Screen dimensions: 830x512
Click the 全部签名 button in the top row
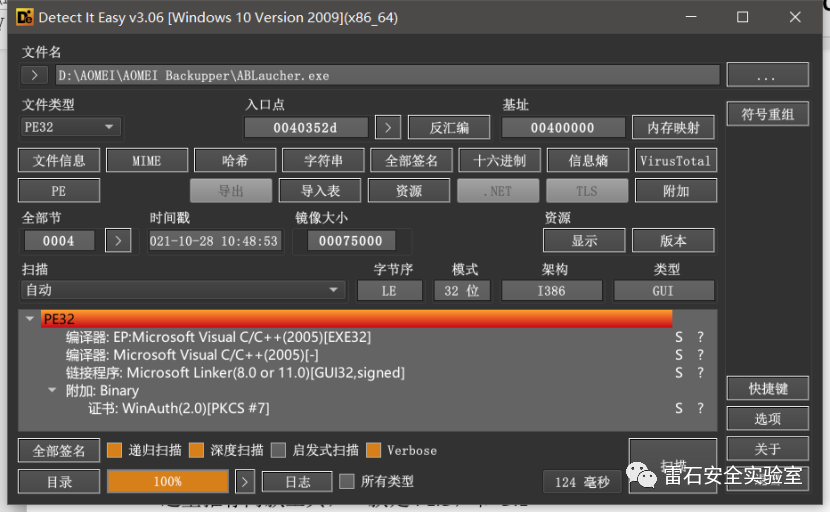point(411,160)
